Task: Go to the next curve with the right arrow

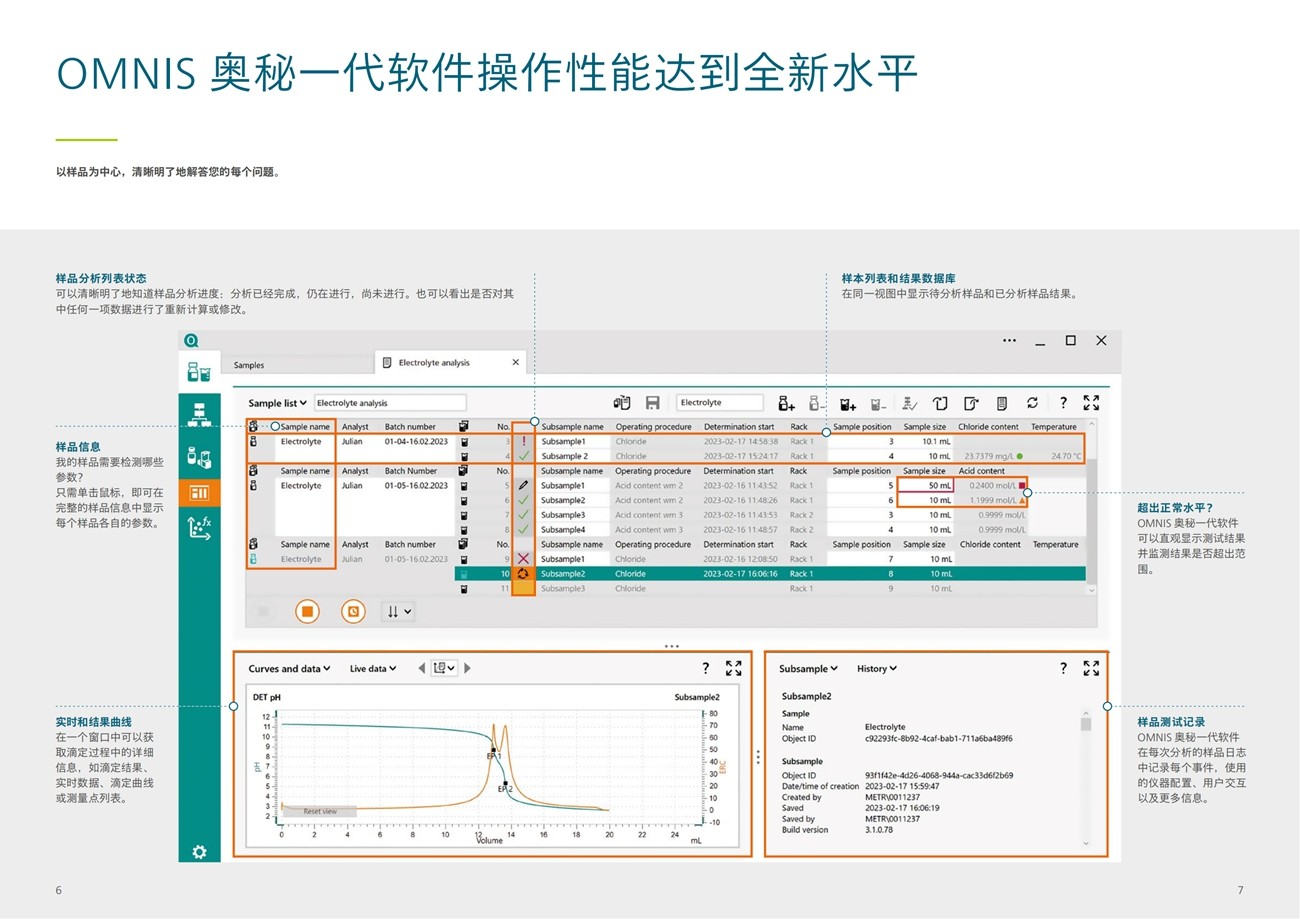Action: point(467,668)
